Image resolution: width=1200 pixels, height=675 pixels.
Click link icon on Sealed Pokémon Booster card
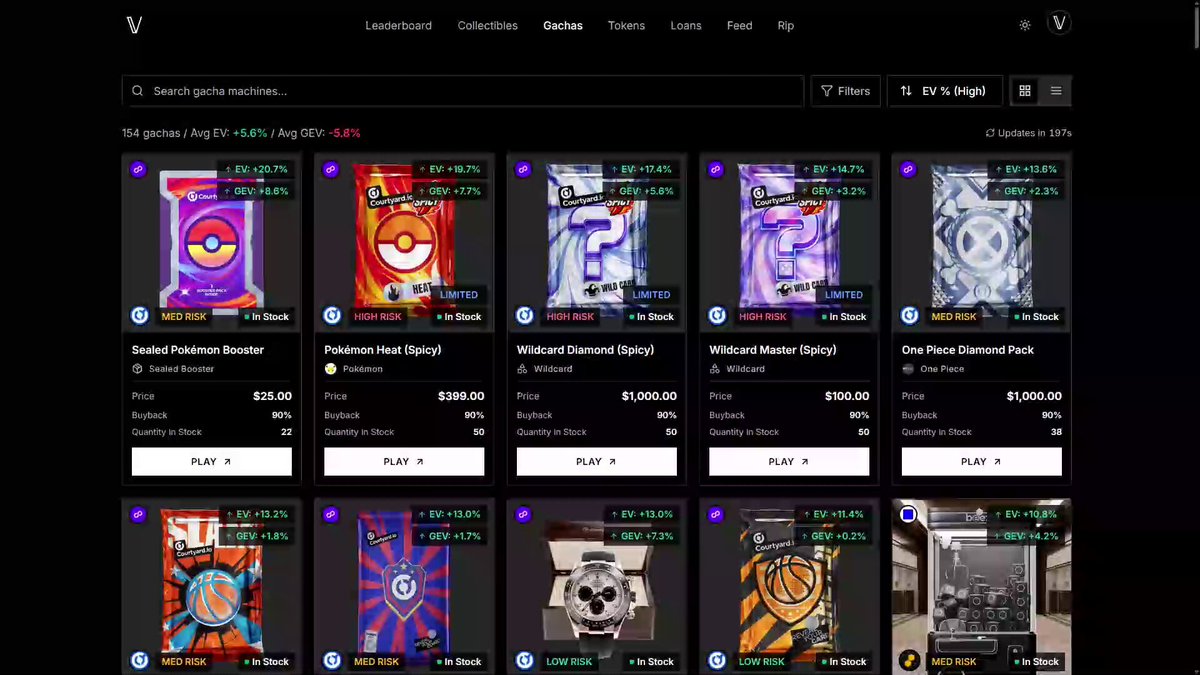[139, 169]
